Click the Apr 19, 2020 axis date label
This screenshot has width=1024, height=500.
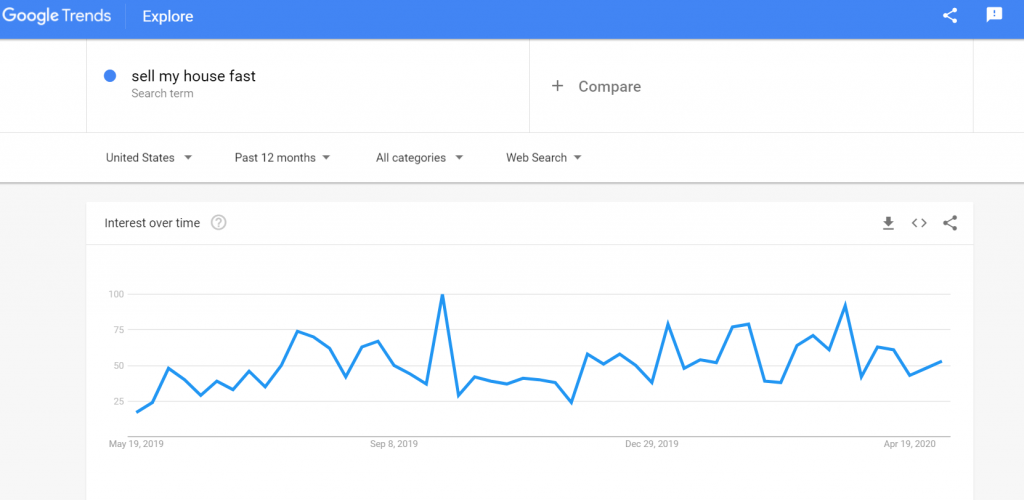point(910,445)
